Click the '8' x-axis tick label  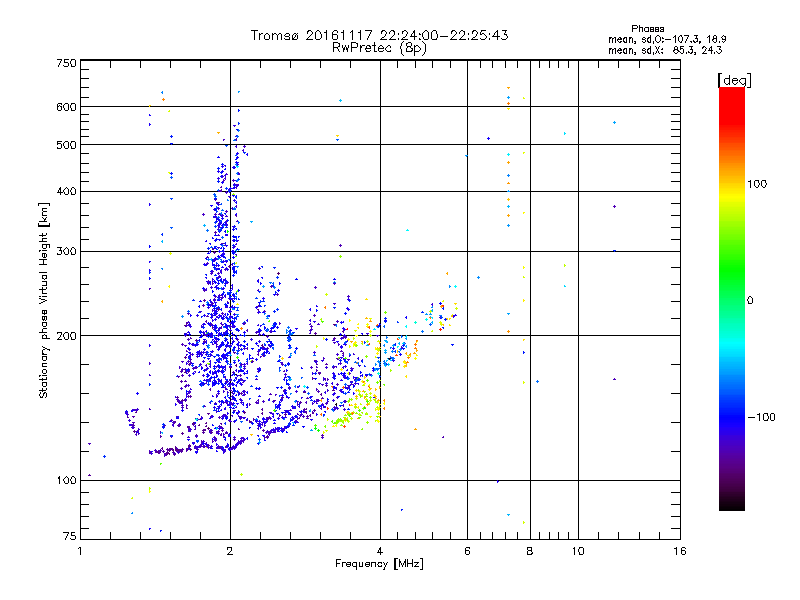tap(530, 551)
